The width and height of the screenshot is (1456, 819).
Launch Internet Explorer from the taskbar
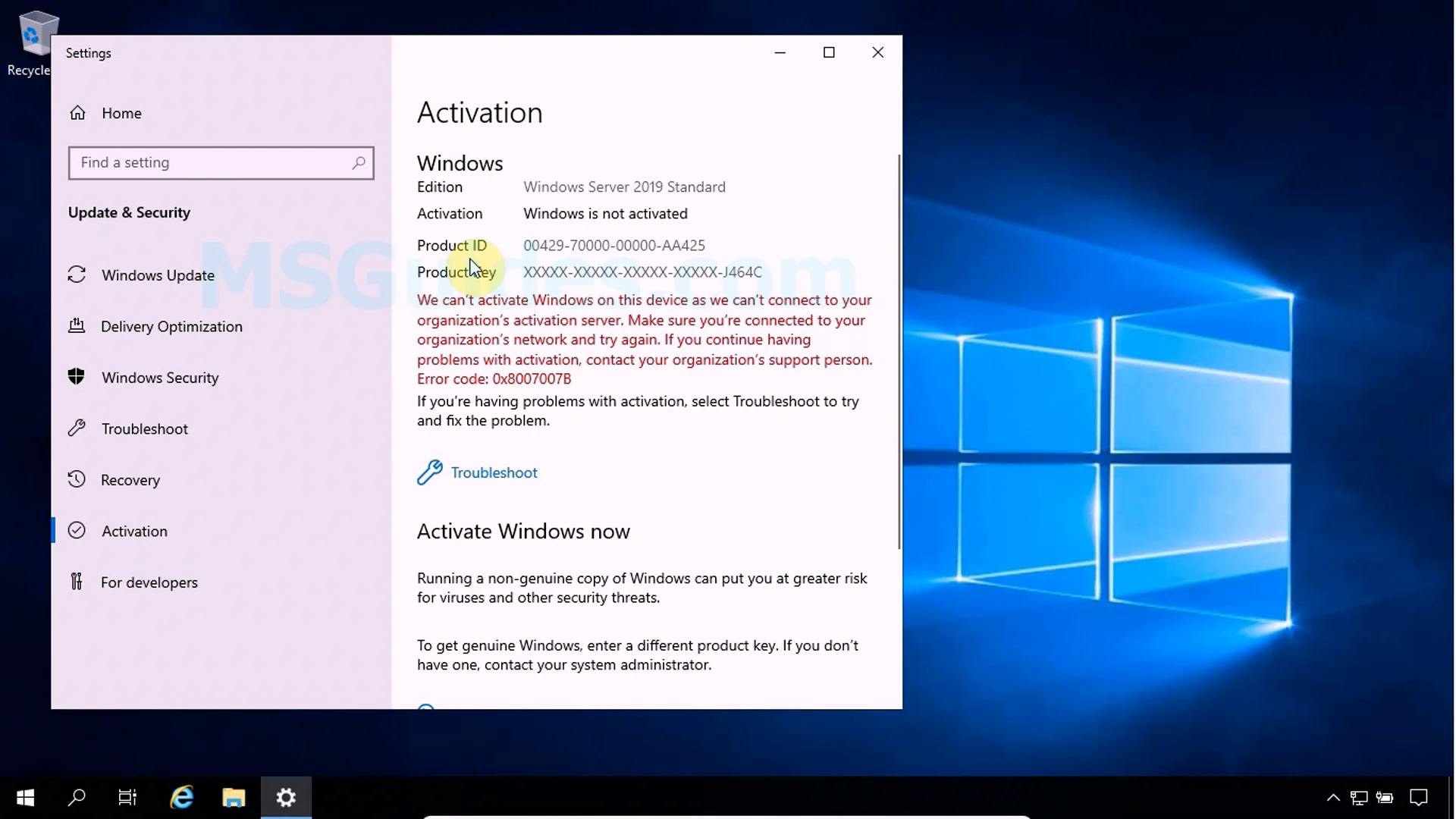pyautogui.click(x=182, y=797)
